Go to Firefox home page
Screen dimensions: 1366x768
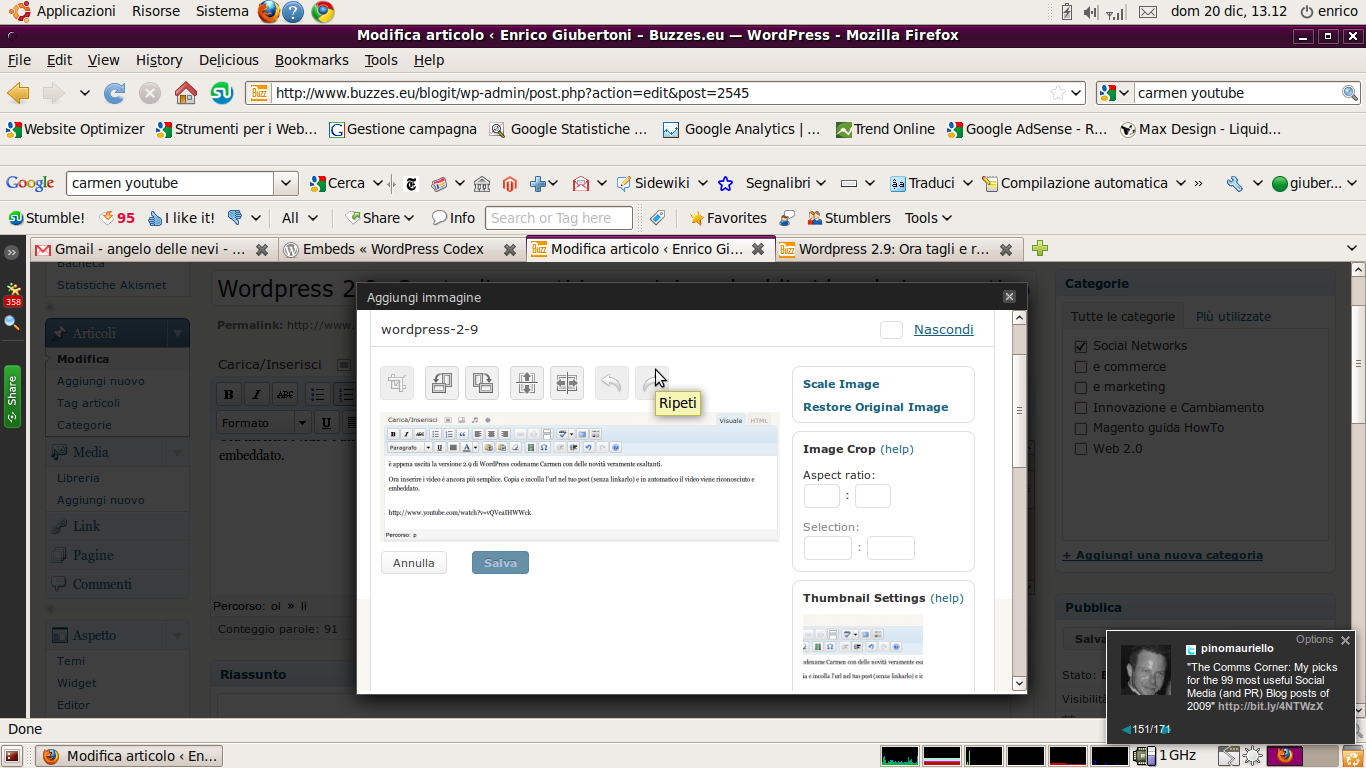pyautogui.click(x=186, y=93)
